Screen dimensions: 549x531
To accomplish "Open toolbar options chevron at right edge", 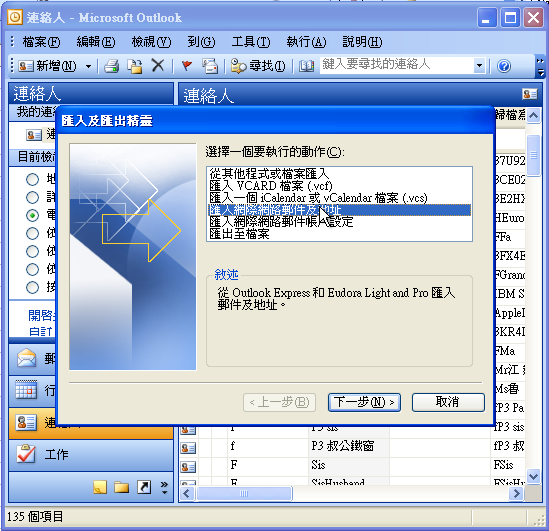I will (541, 66).
